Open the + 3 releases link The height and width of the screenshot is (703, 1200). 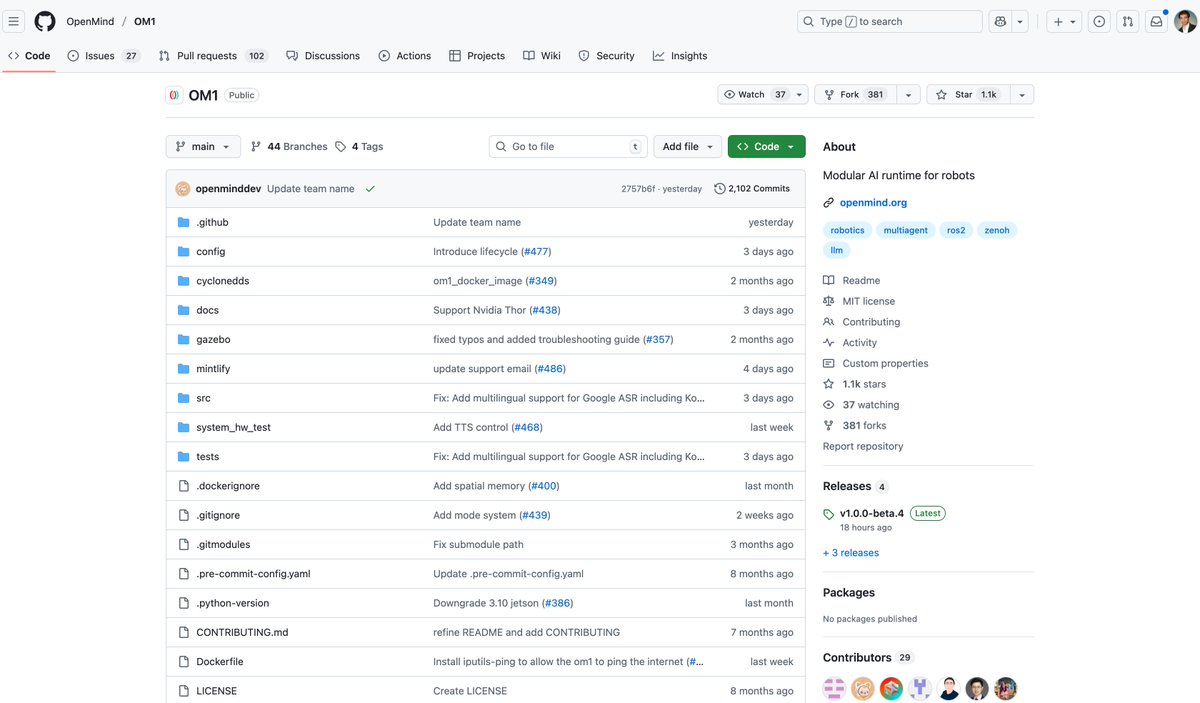coord(851,553)
